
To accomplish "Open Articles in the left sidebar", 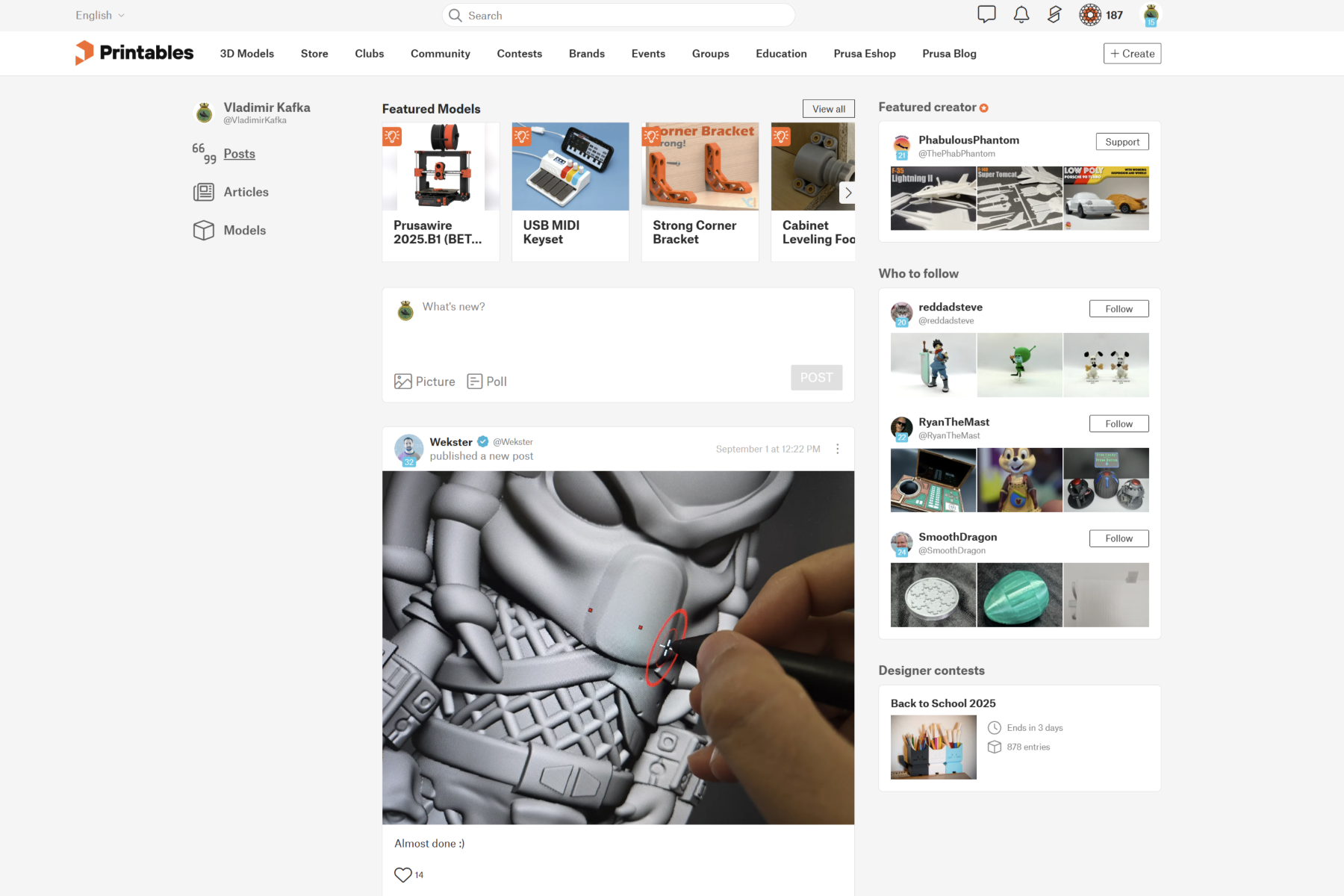I will pyautogui.click(x=246, y=192).
